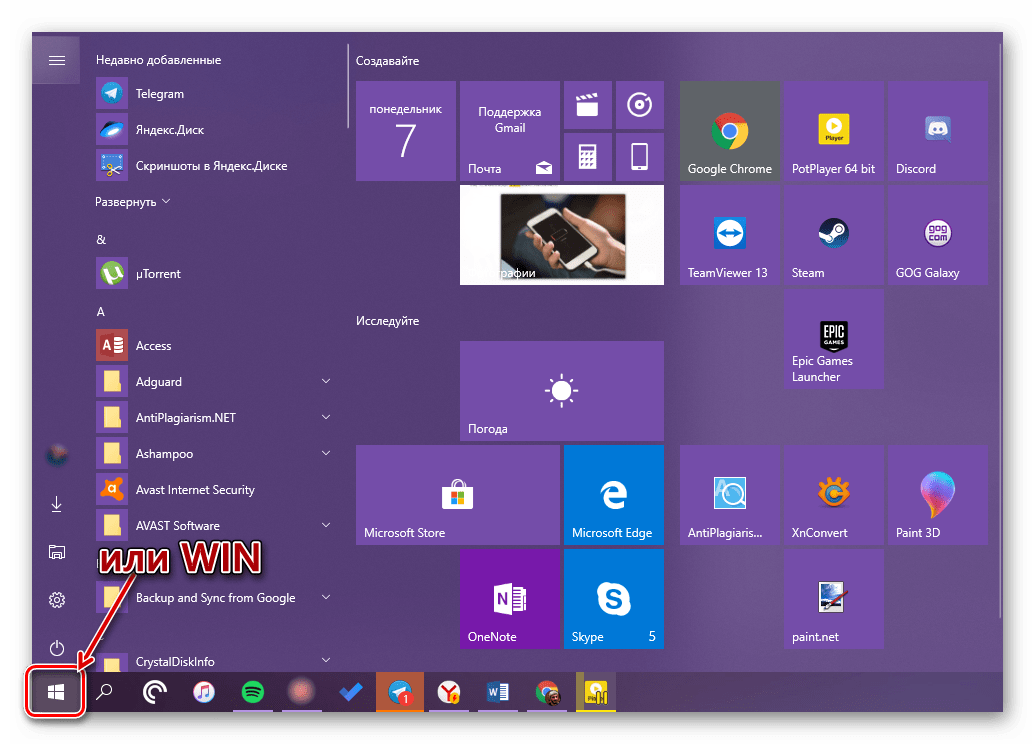Image resolution: width=1035 pixels, height=744 pixels.
Task: Launch PotPlayer 64 bit tile
Action: pyautogui.click(x=834, y=131)
